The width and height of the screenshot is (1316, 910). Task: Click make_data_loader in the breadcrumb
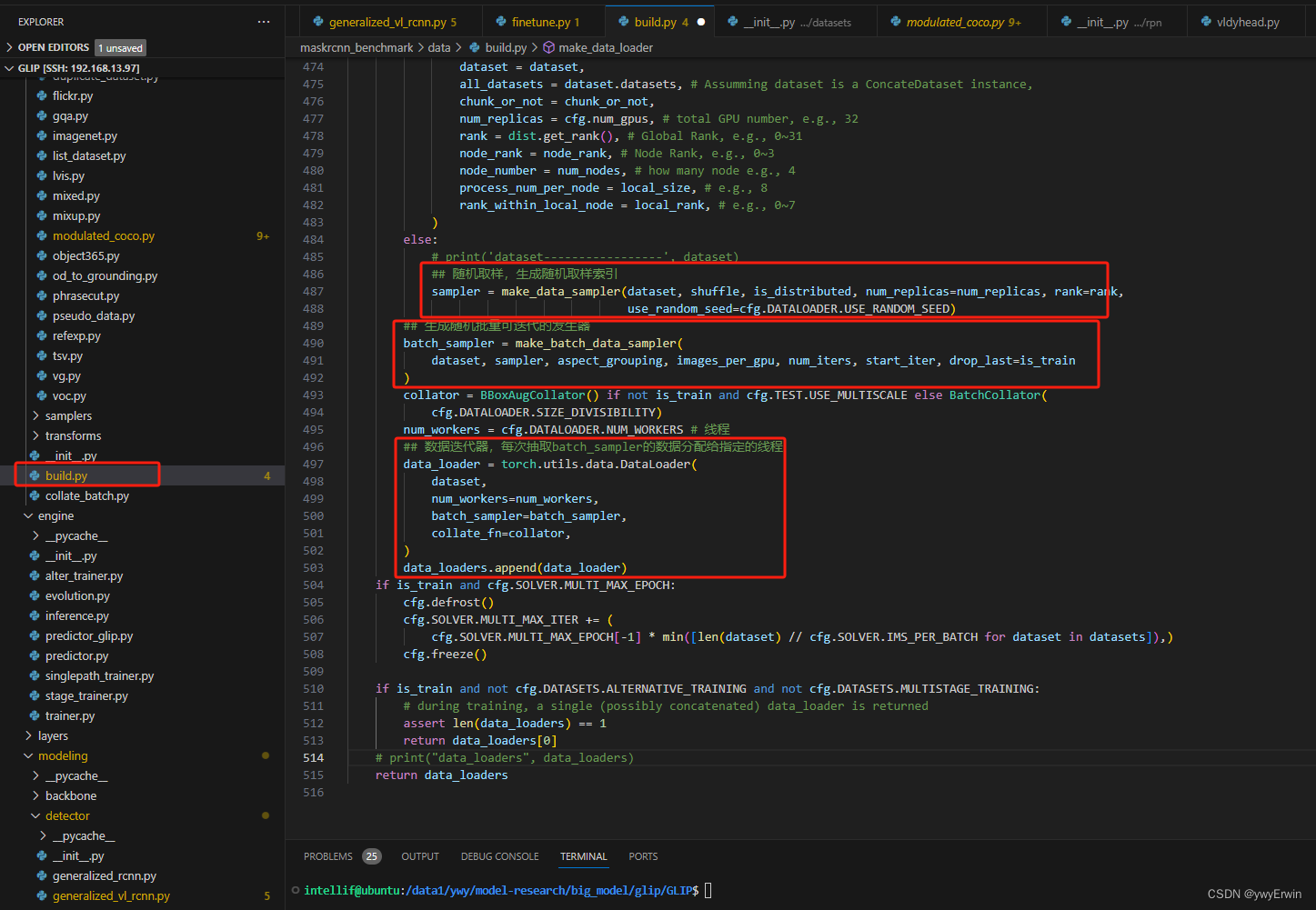pyautogui.click(x=606, y=47)
